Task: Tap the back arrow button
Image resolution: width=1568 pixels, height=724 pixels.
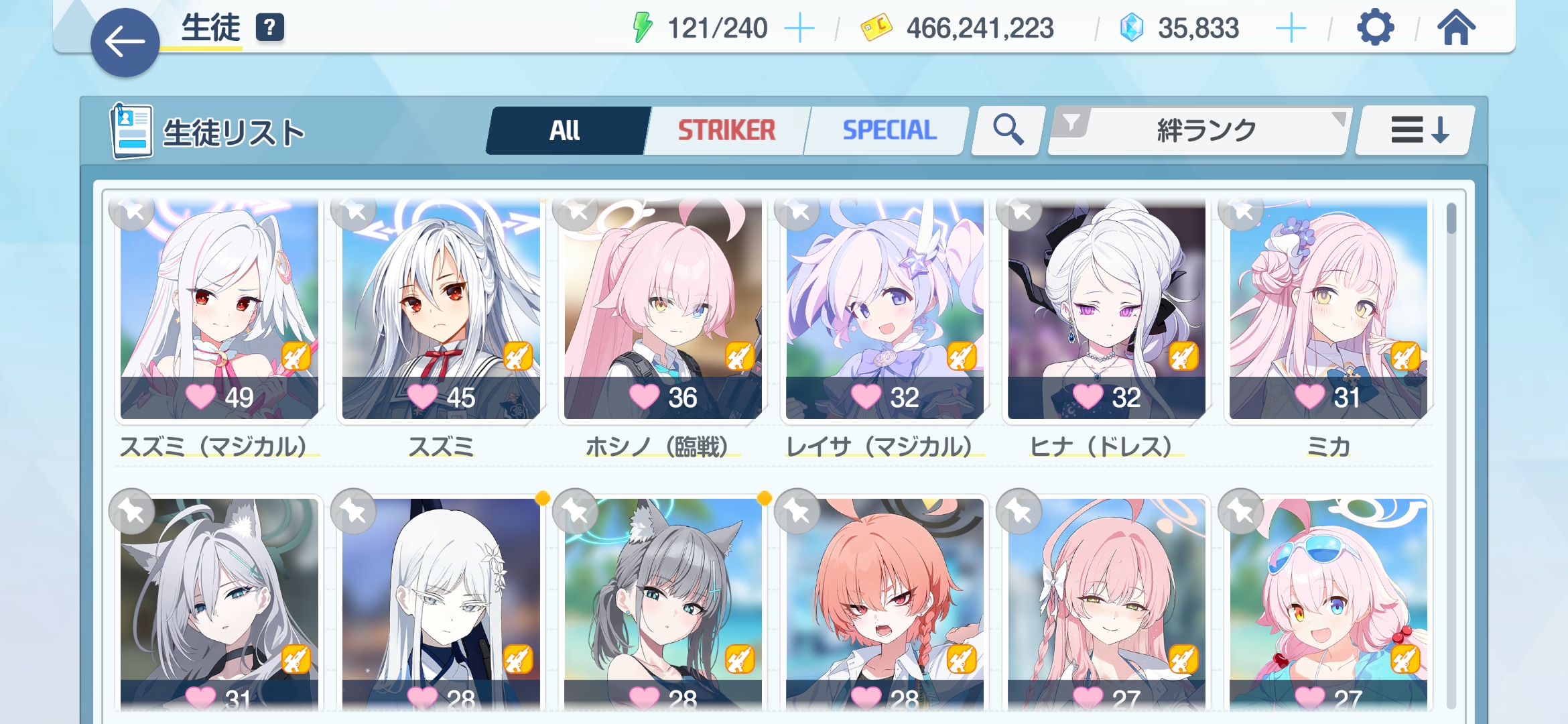Action: 125,43
